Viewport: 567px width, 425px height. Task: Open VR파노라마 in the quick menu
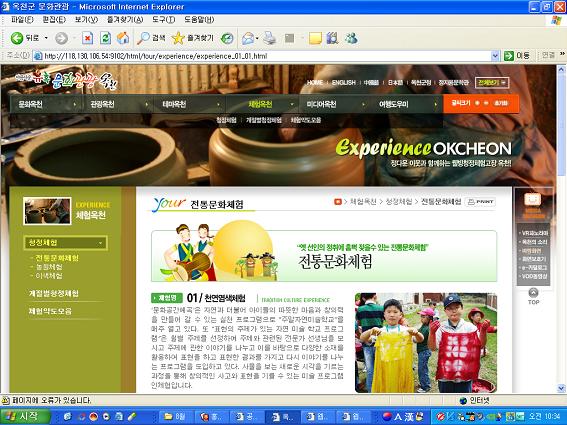click(534, 233)
